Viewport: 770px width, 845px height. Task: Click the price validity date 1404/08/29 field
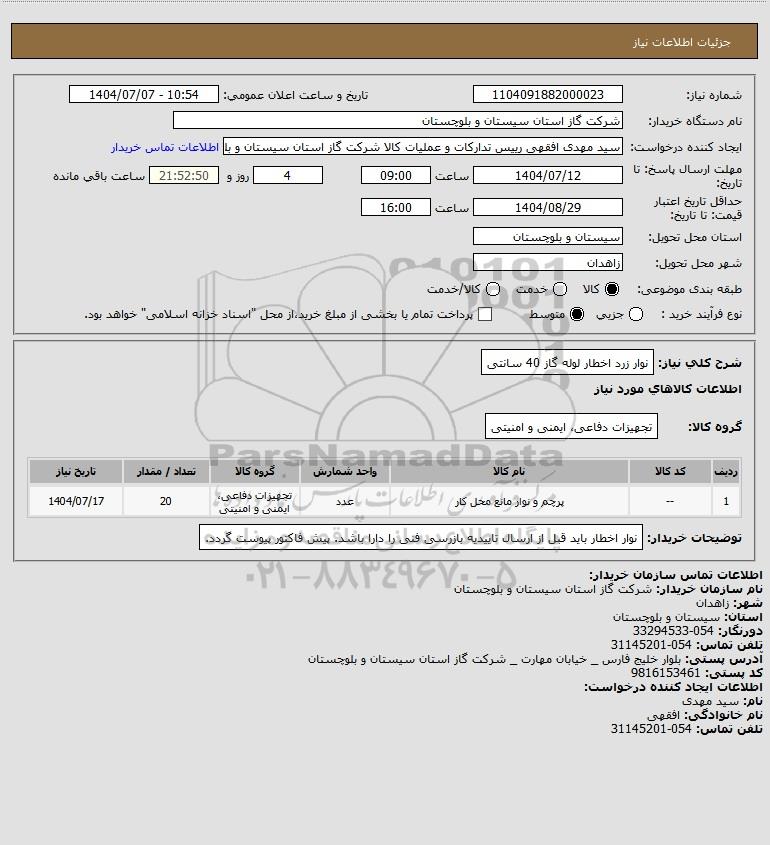click(547, 207)
